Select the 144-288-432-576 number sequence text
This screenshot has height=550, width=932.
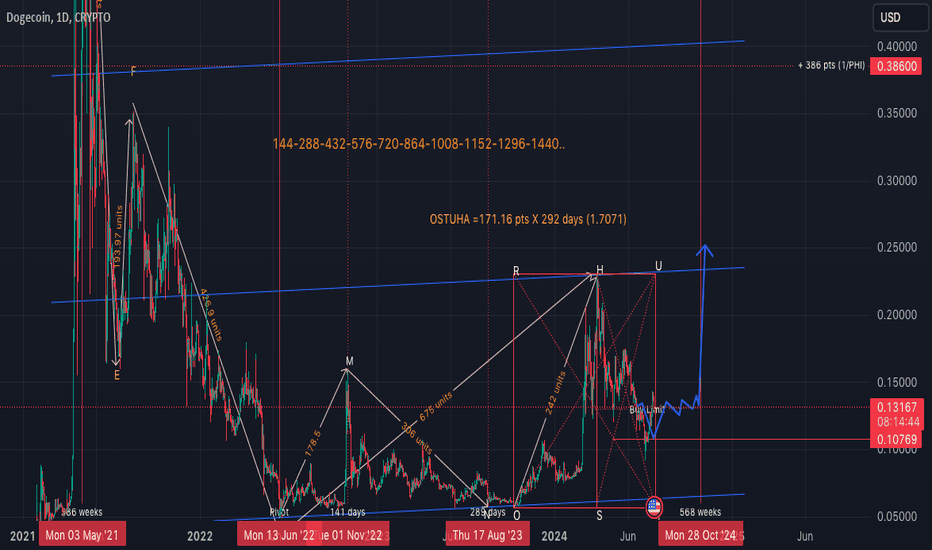coord(418,144)
